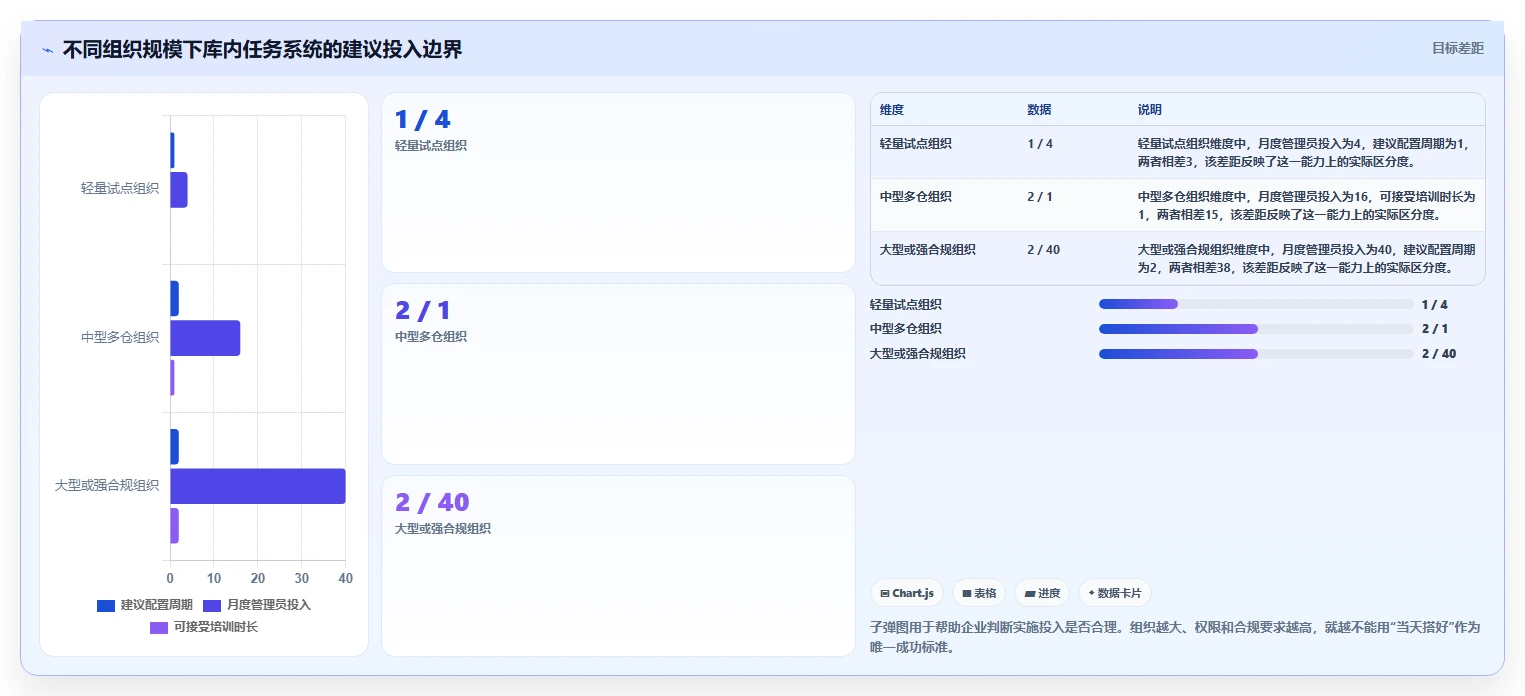Click the Chart.js tag chip

point(907,593)
